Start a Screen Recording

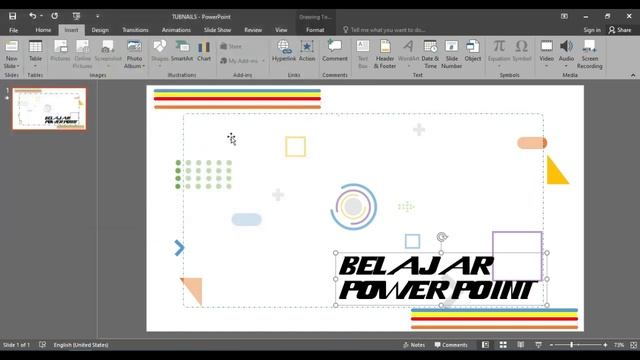[x=589, y=54]
